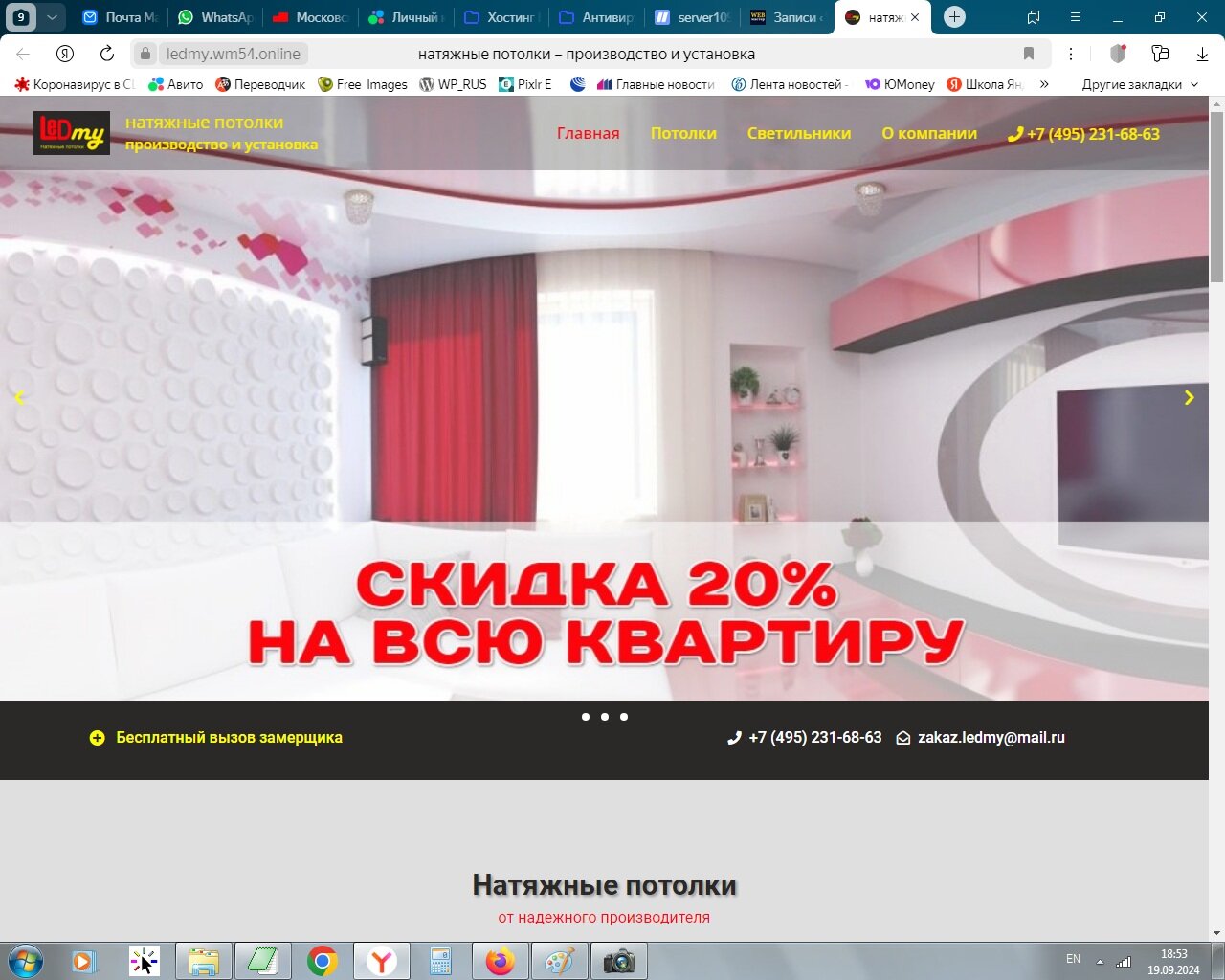
Task: Click the open tabs counter showing 9
Action: click(20, 17)
